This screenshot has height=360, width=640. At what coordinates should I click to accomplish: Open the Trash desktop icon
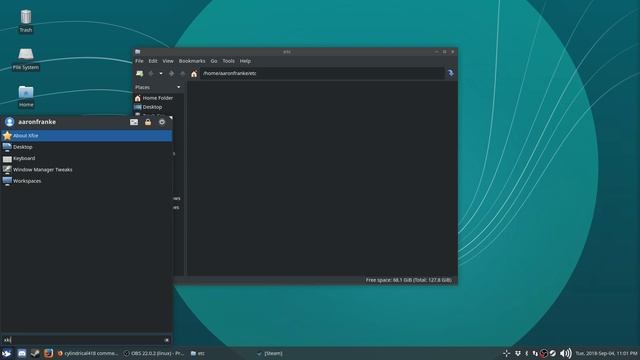click(x=26, y=21)
